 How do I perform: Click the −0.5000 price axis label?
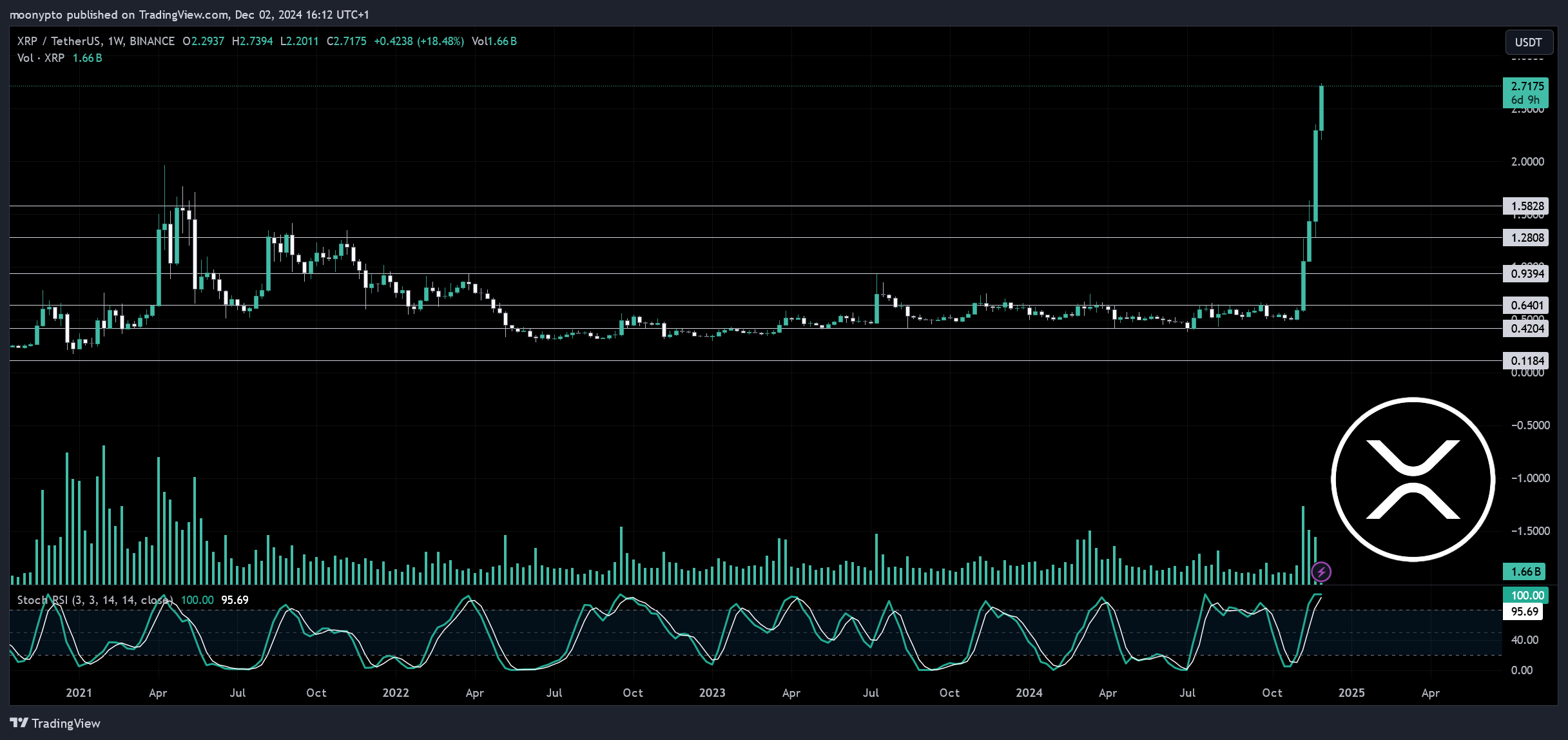click(x=1530, y=425)
